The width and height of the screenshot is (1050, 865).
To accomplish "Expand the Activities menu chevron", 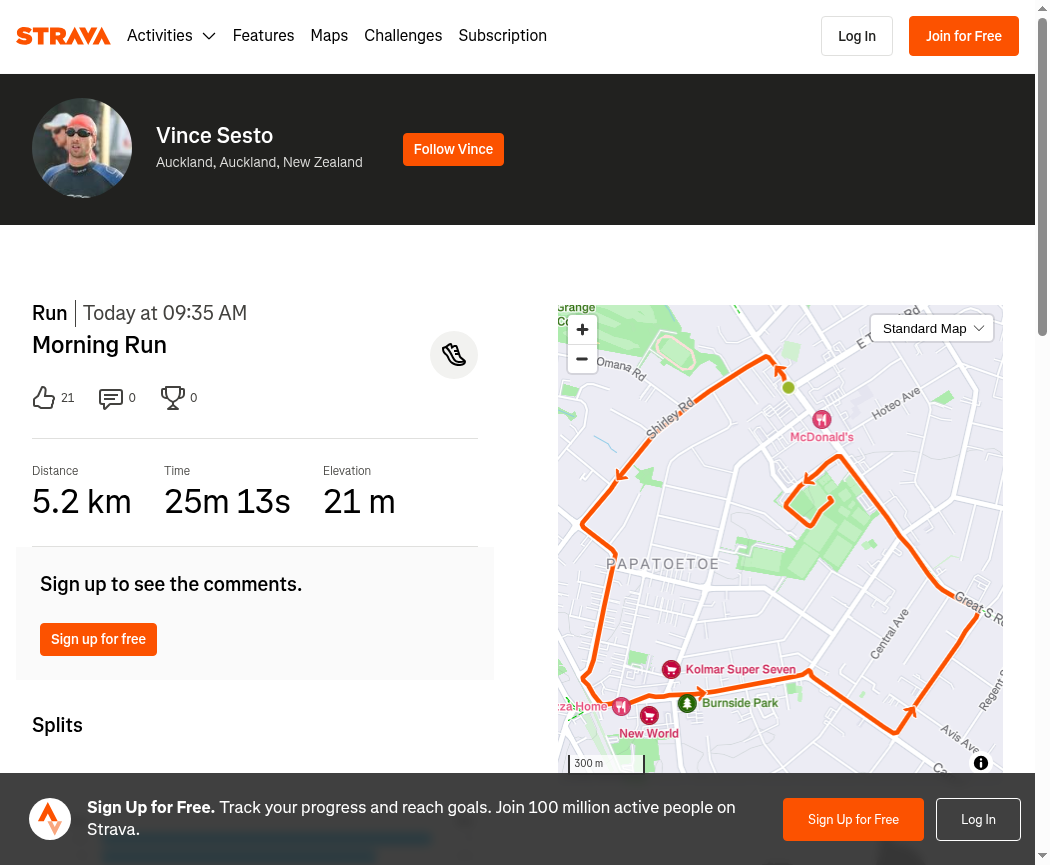I will (x=209, y=36).
